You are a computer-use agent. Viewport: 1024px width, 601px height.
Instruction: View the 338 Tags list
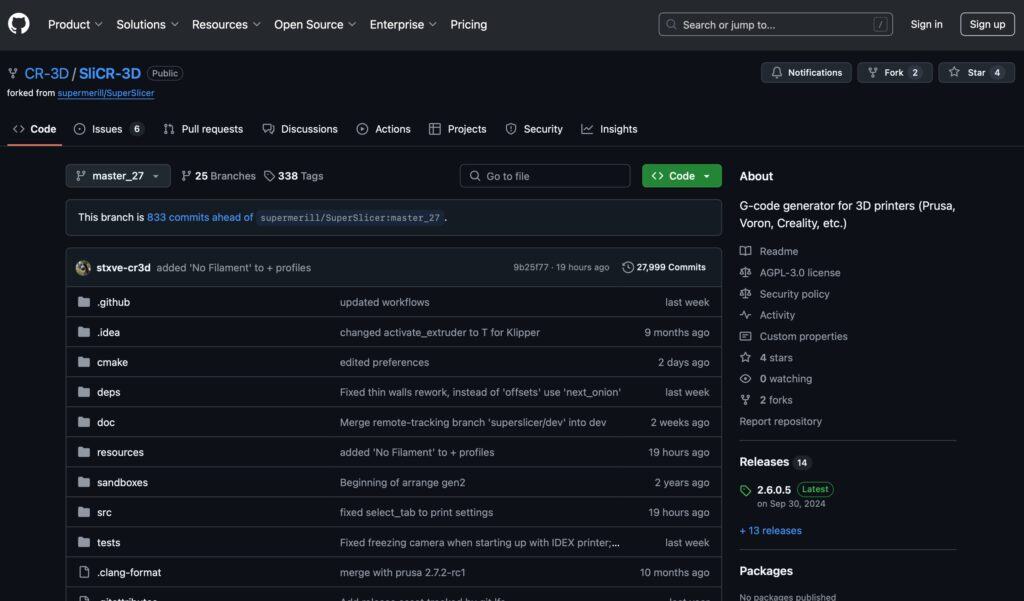294,176
